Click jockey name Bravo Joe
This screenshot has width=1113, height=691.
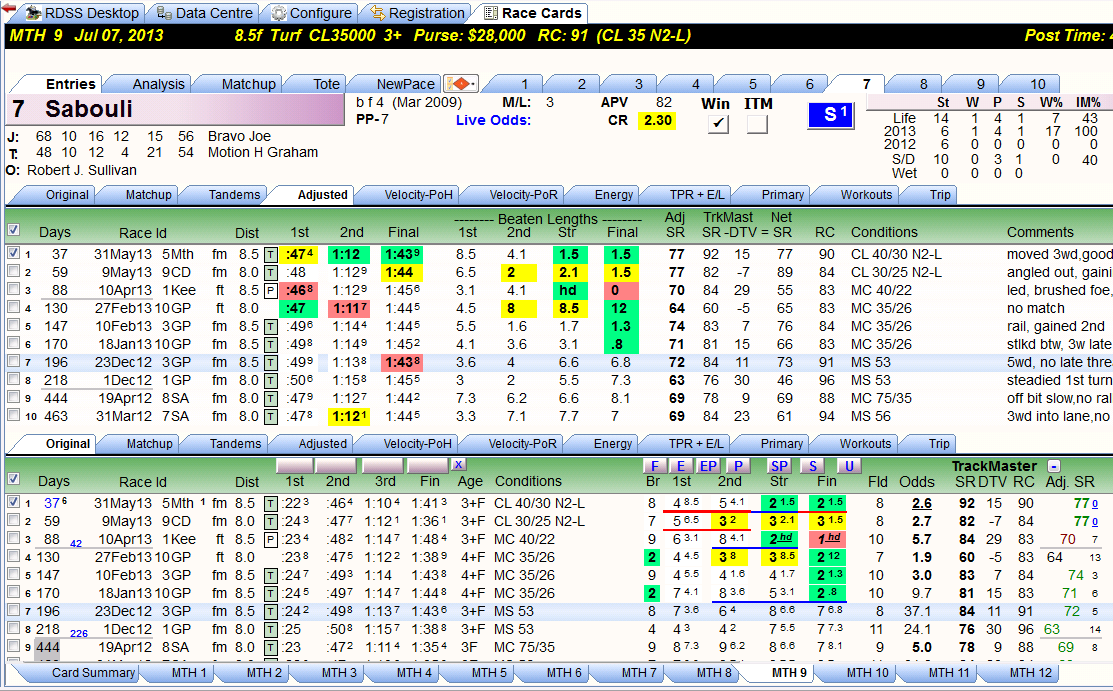click(x=239, y=136)
